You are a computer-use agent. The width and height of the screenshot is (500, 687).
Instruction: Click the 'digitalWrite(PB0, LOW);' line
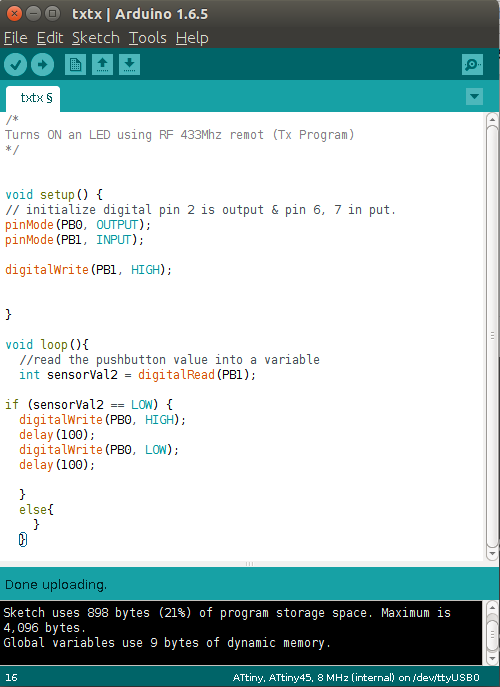tap(99, 450)
